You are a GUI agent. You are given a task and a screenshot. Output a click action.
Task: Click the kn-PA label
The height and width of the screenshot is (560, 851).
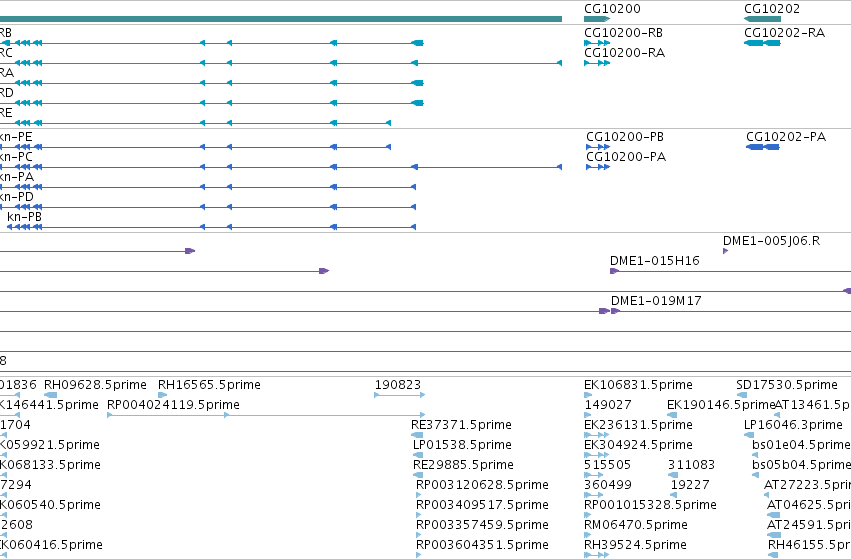pos(16,177)
